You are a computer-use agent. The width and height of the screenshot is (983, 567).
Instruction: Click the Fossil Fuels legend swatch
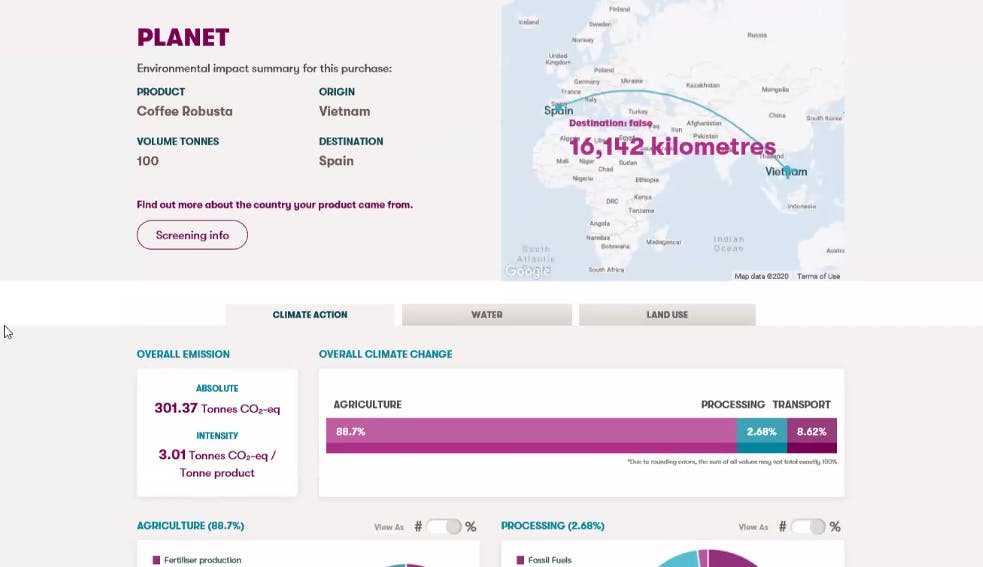click(x=520, y=560)
